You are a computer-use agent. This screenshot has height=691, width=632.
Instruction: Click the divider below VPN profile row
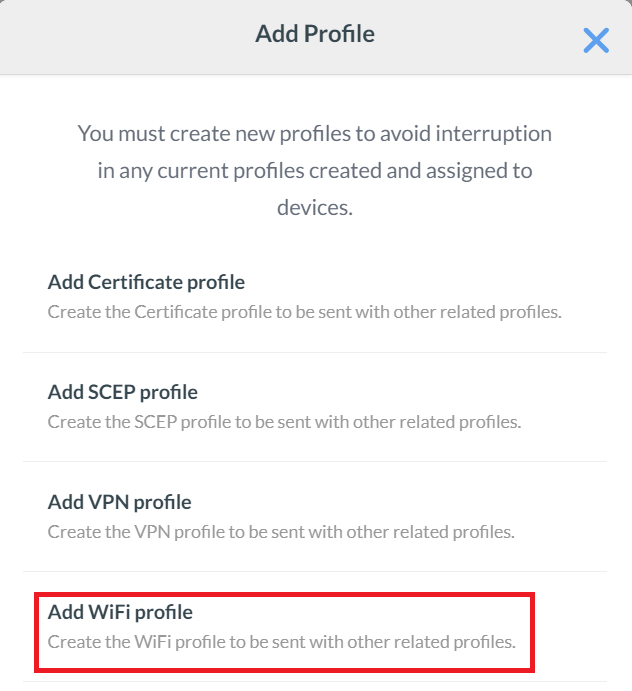315,572
